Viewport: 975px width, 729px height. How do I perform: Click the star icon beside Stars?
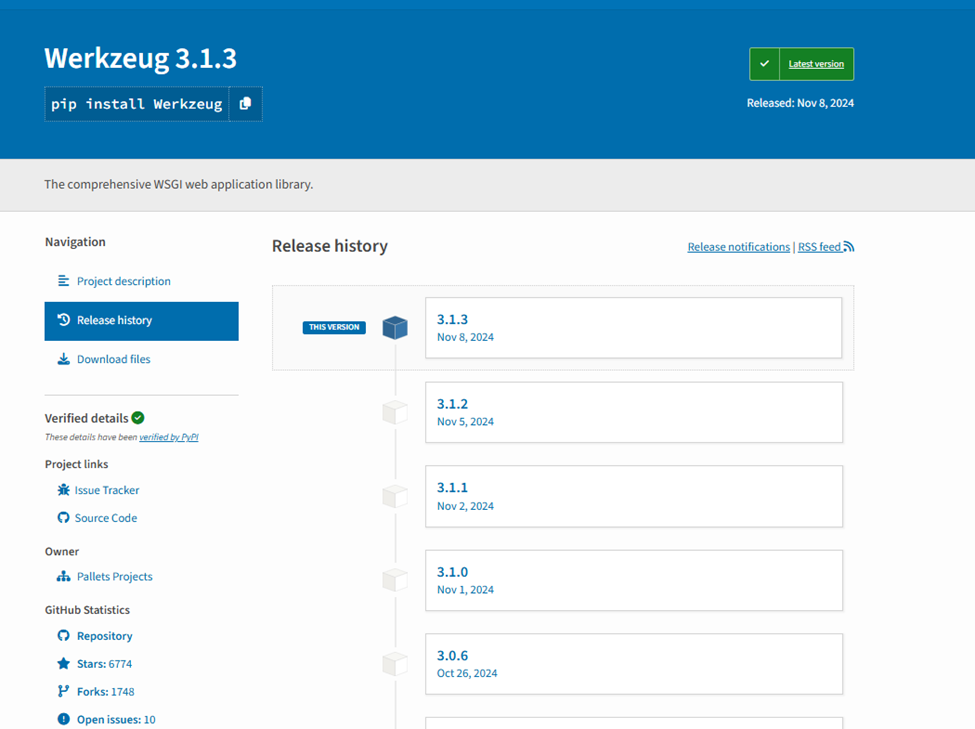point(63,663)
